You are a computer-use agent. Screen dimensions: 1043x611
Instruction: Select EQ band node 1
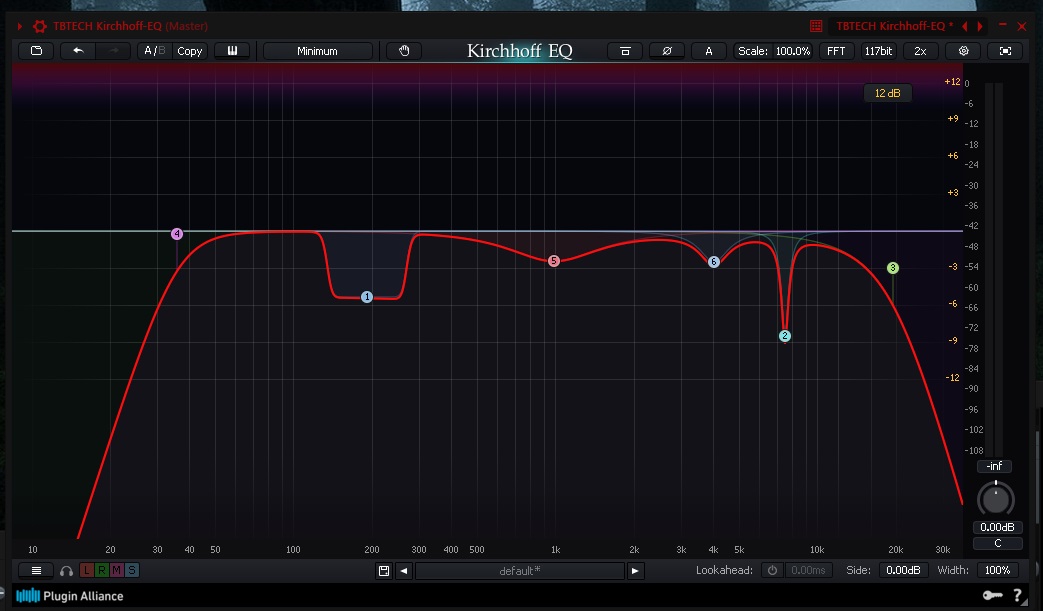367,297
